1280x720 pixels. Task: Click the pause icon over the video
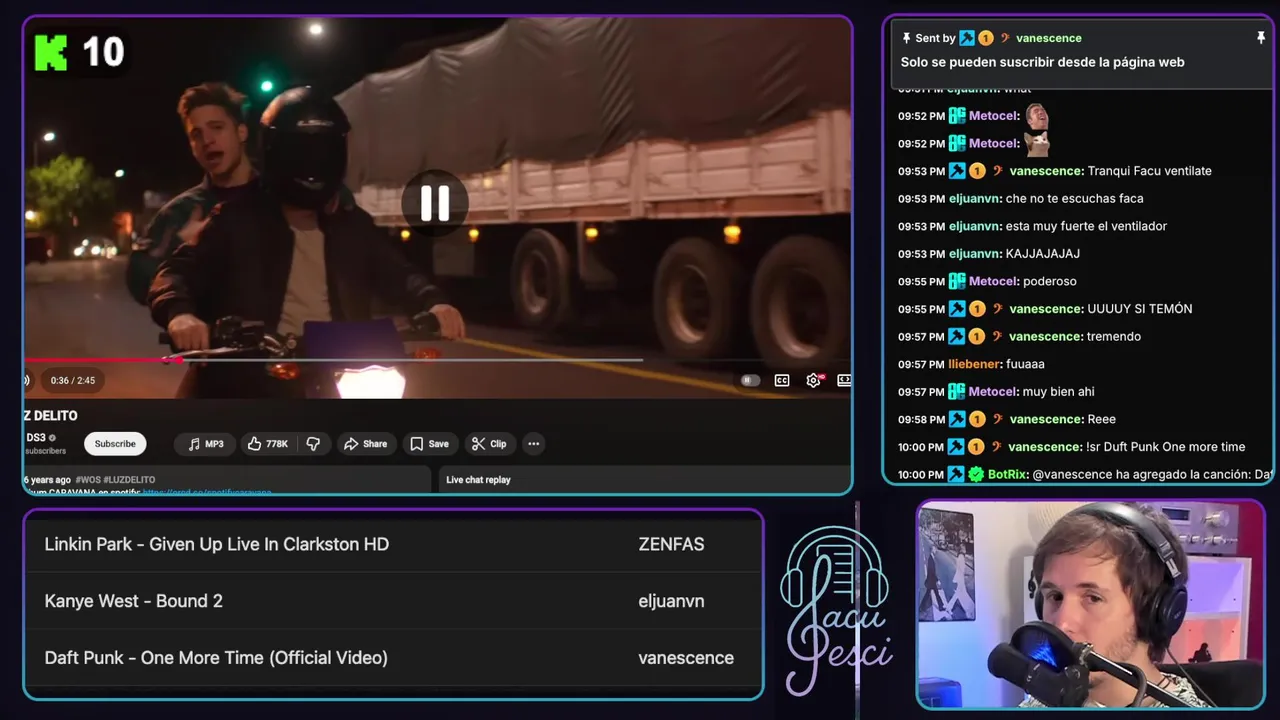point(434,203)
